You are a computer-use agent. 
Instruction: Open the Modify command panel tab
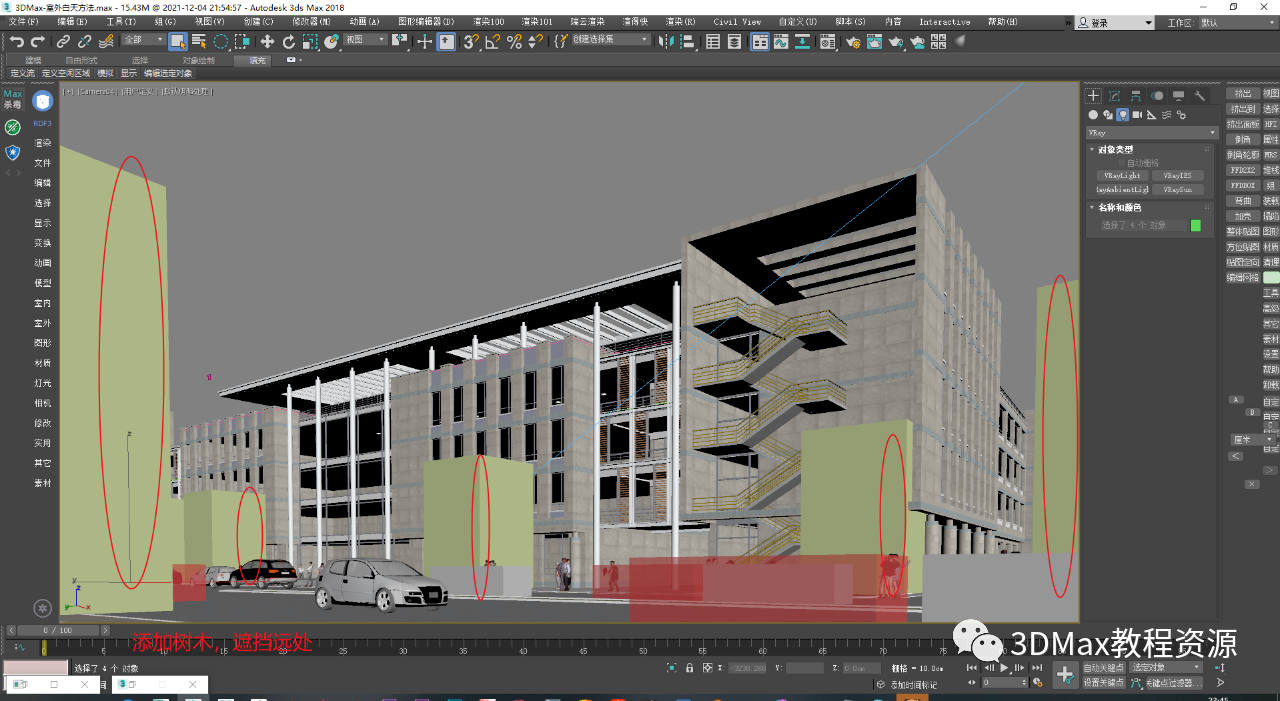tap(1114, 96)
